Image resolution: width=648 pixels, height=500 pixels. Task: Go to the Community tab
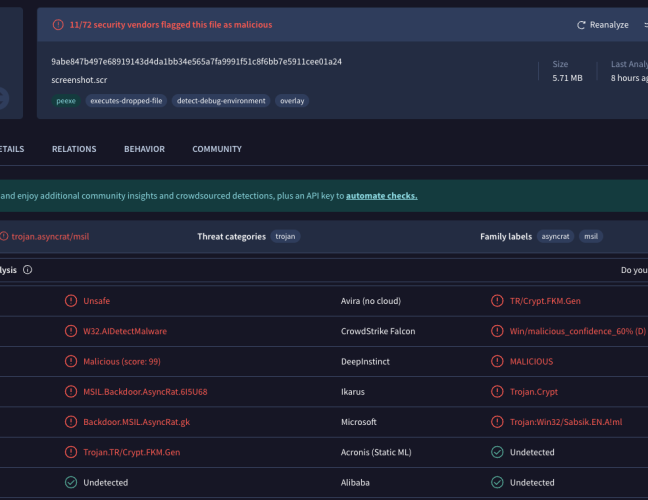pos(217,149)
